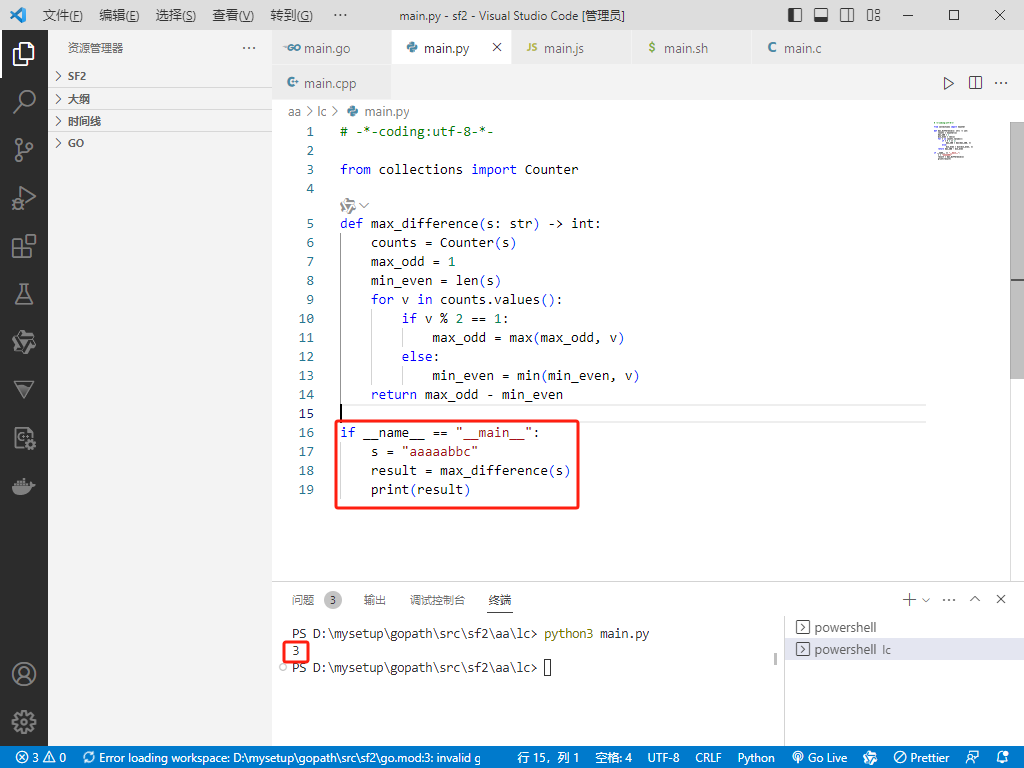Click the terminal input prompt area
This screenshot has width=1024, height=768.
click(x=548, y=667)
